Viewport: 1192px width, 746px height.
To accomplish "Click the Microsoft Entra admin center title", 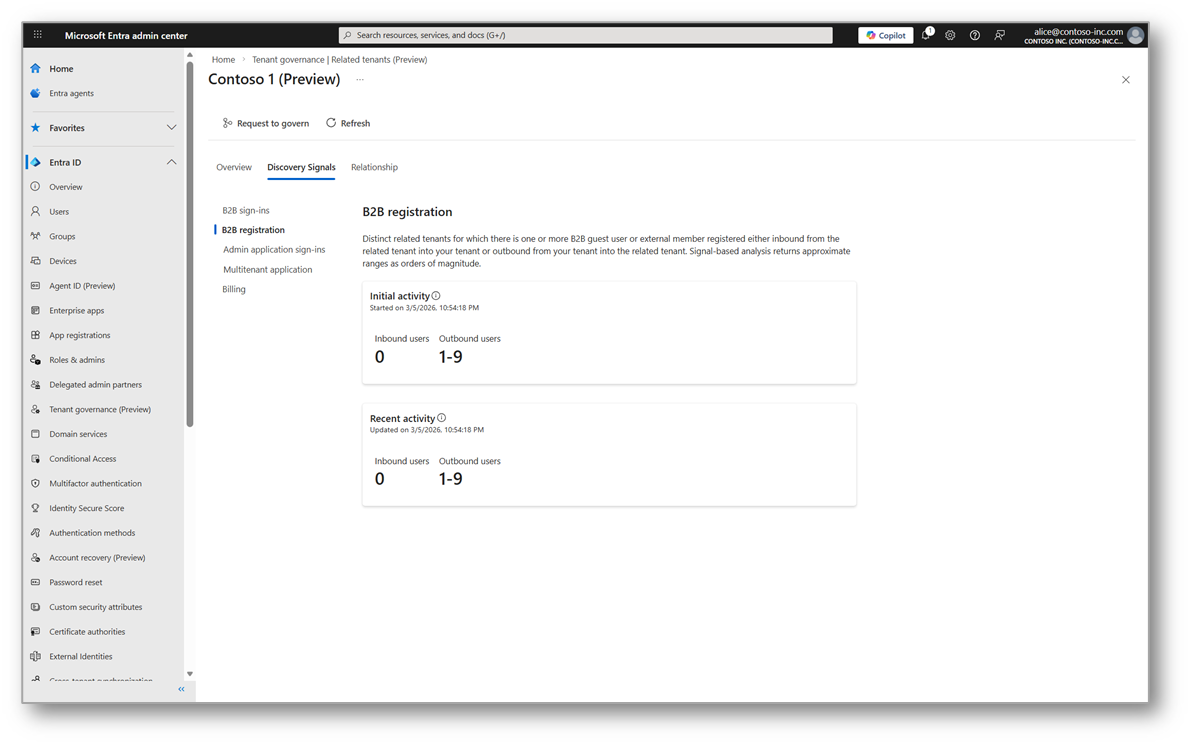I will coord(126,36).
